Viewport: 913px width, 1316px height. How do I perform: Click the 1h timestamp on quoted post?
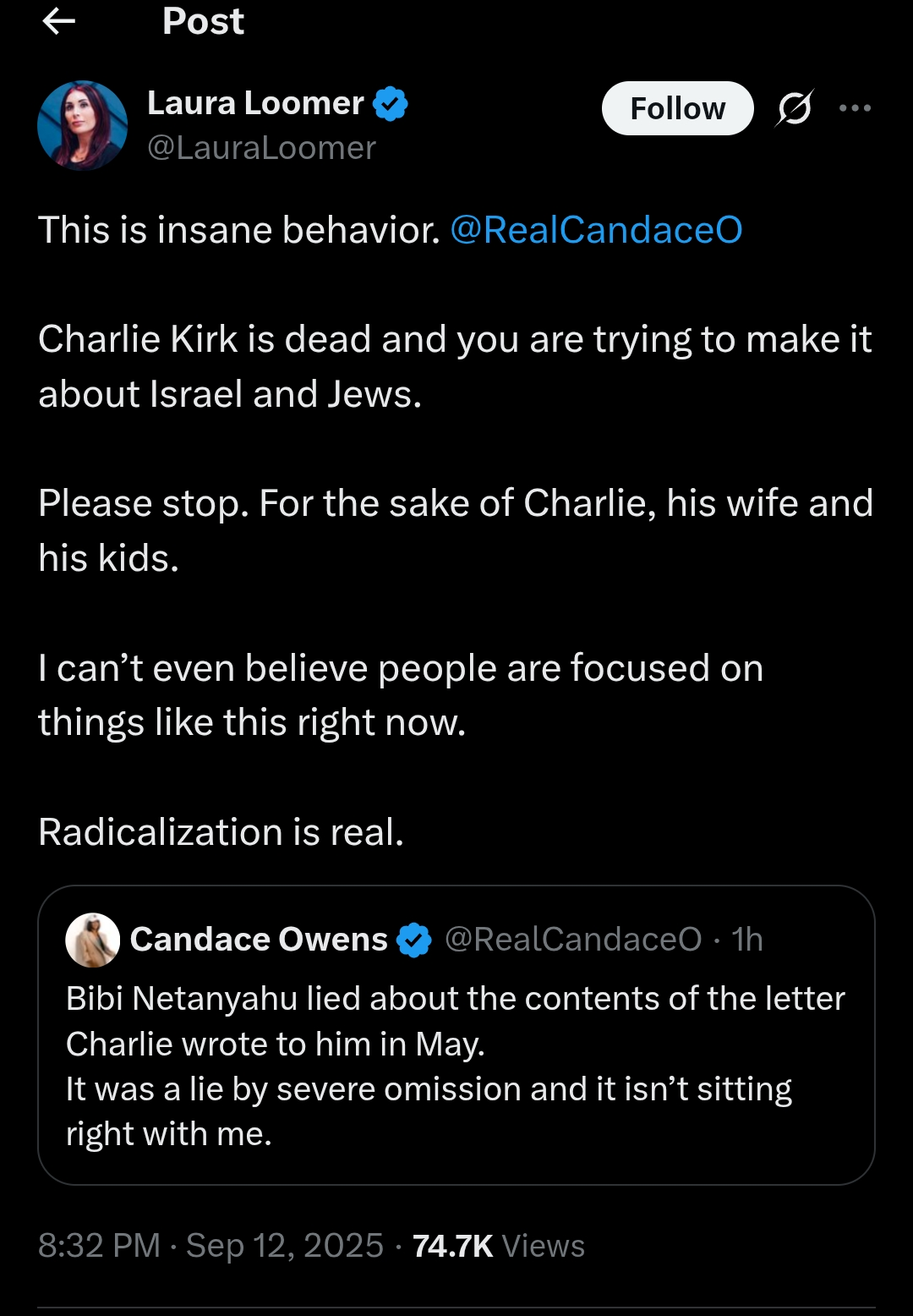(747, 940)
